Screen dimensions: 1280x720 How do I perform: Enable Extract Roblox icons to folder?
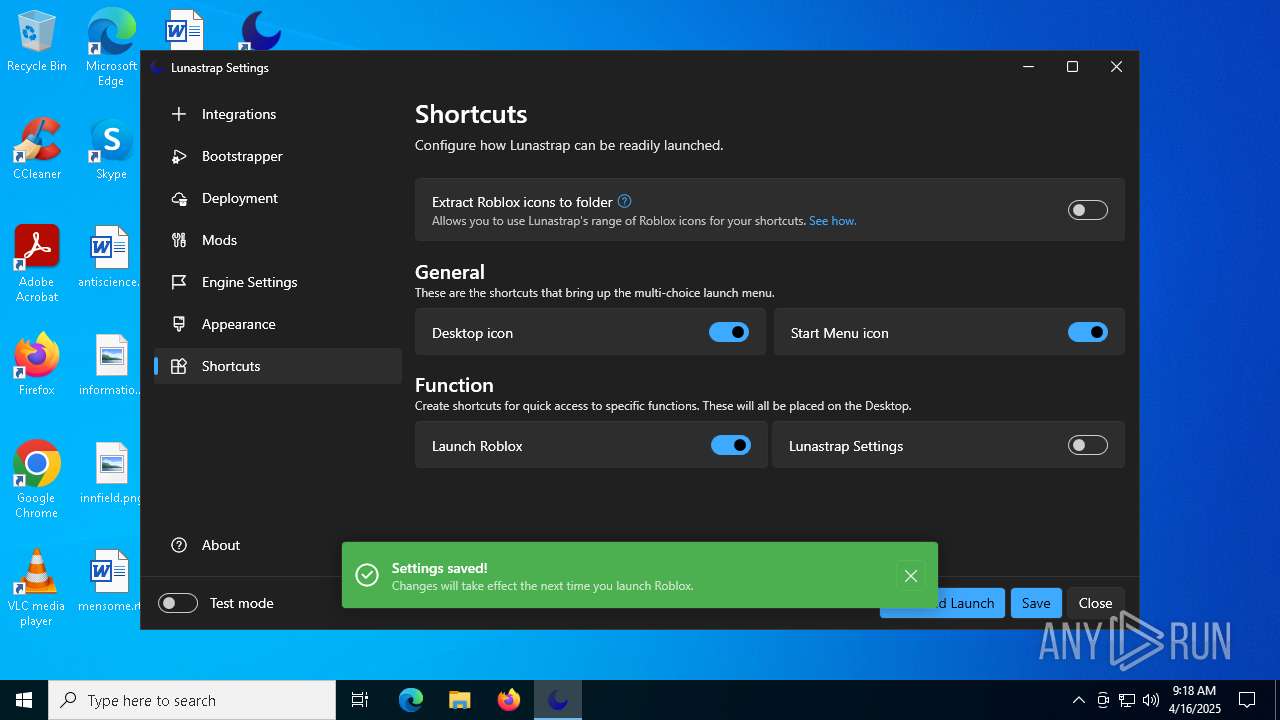[1088, 210]
